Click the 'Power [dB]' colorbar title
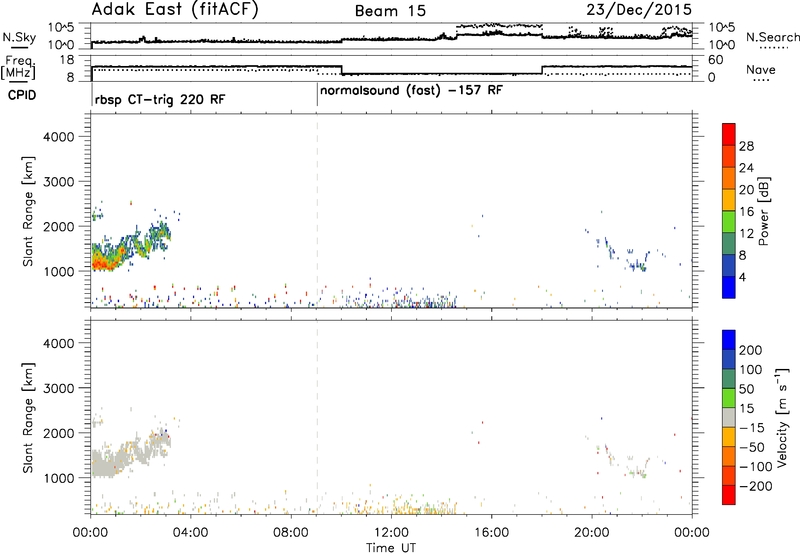The width and height of the screenshot is (800, 554). [x=763, y=211]
